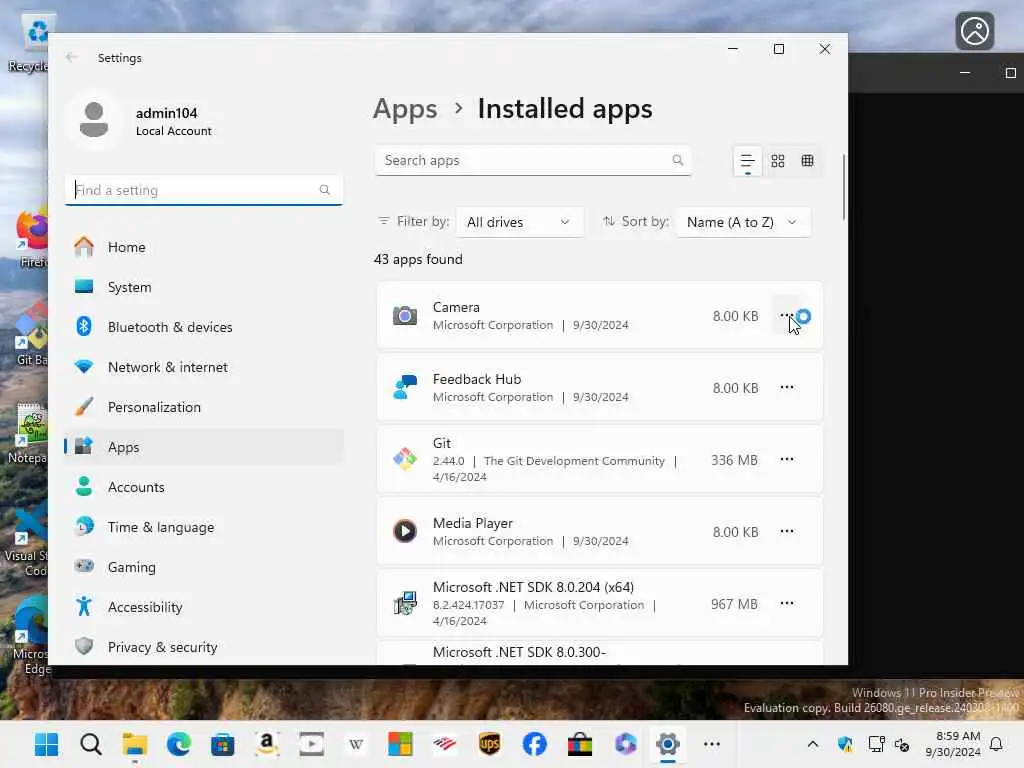
Task: Click the Media Player app icon
Action: pos(405,531)
